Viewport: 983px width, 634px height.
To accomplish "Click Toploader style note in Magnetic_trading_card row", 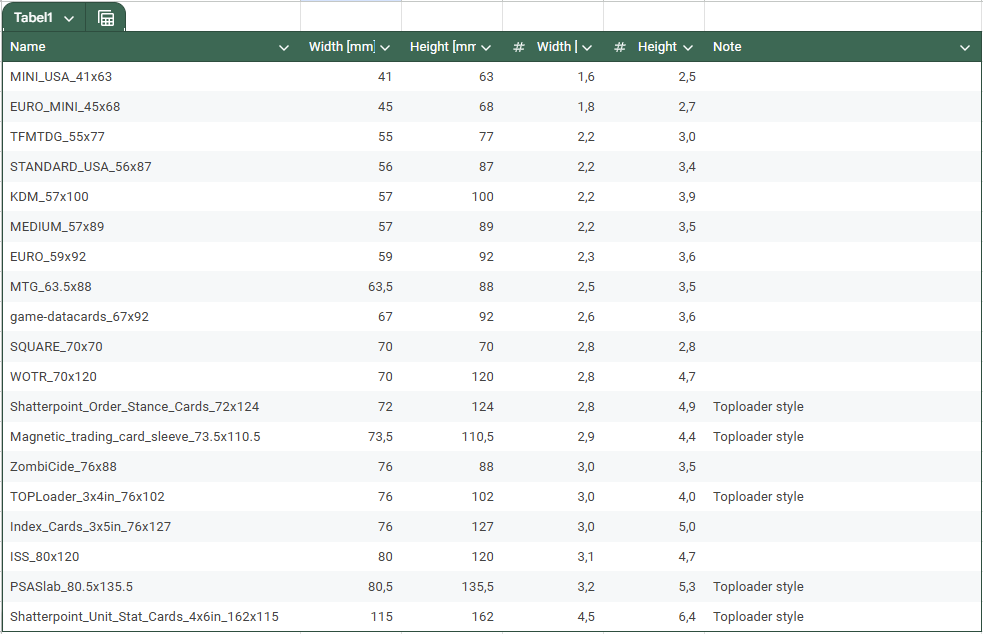I will point(758,437).
